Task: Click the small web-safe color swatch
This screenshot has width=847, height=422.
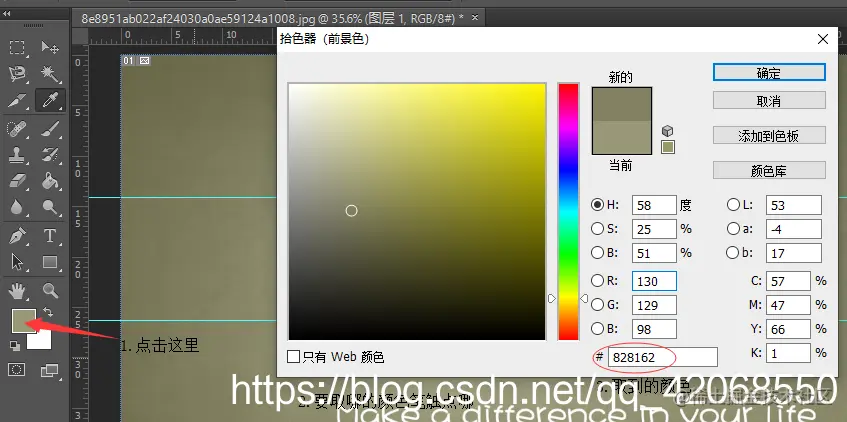Action: (x=668, y=148)
